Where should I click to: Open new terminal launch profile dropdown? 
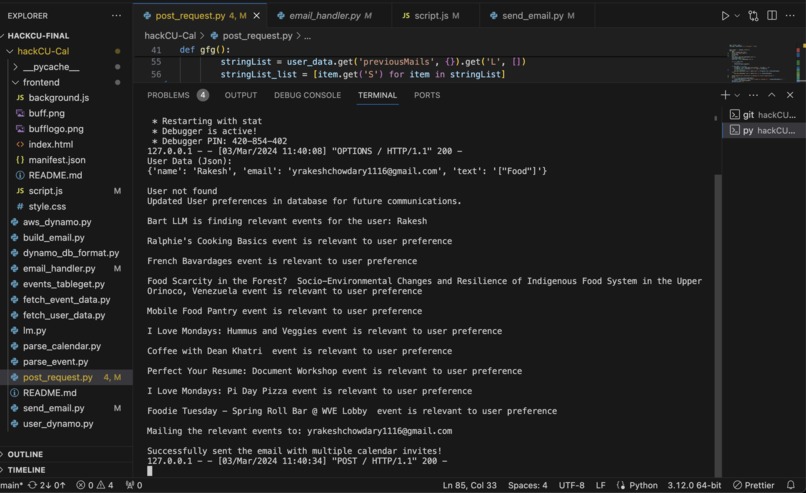point(737,95)
